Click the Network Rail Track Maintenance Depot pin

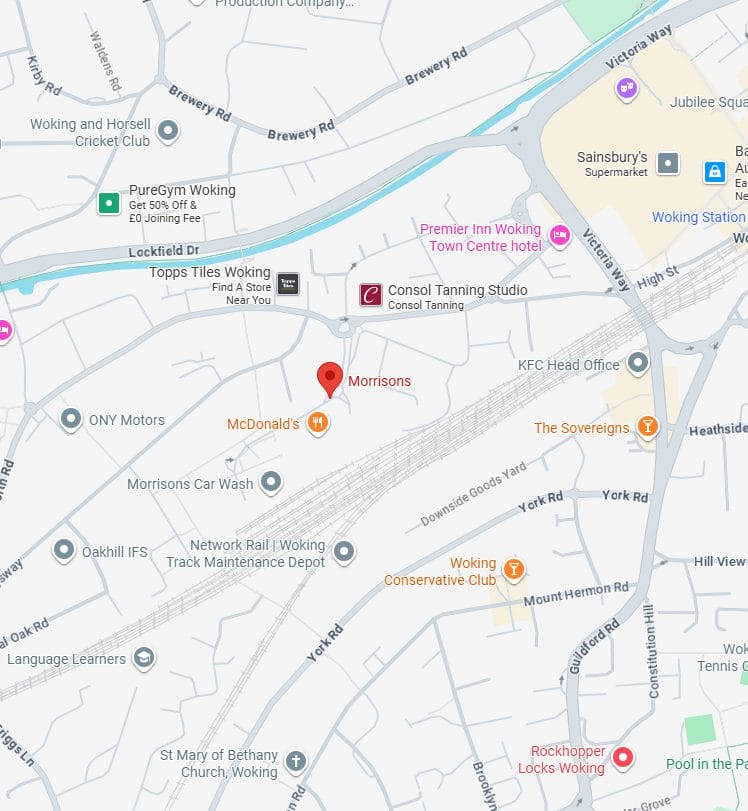(344, 552)
